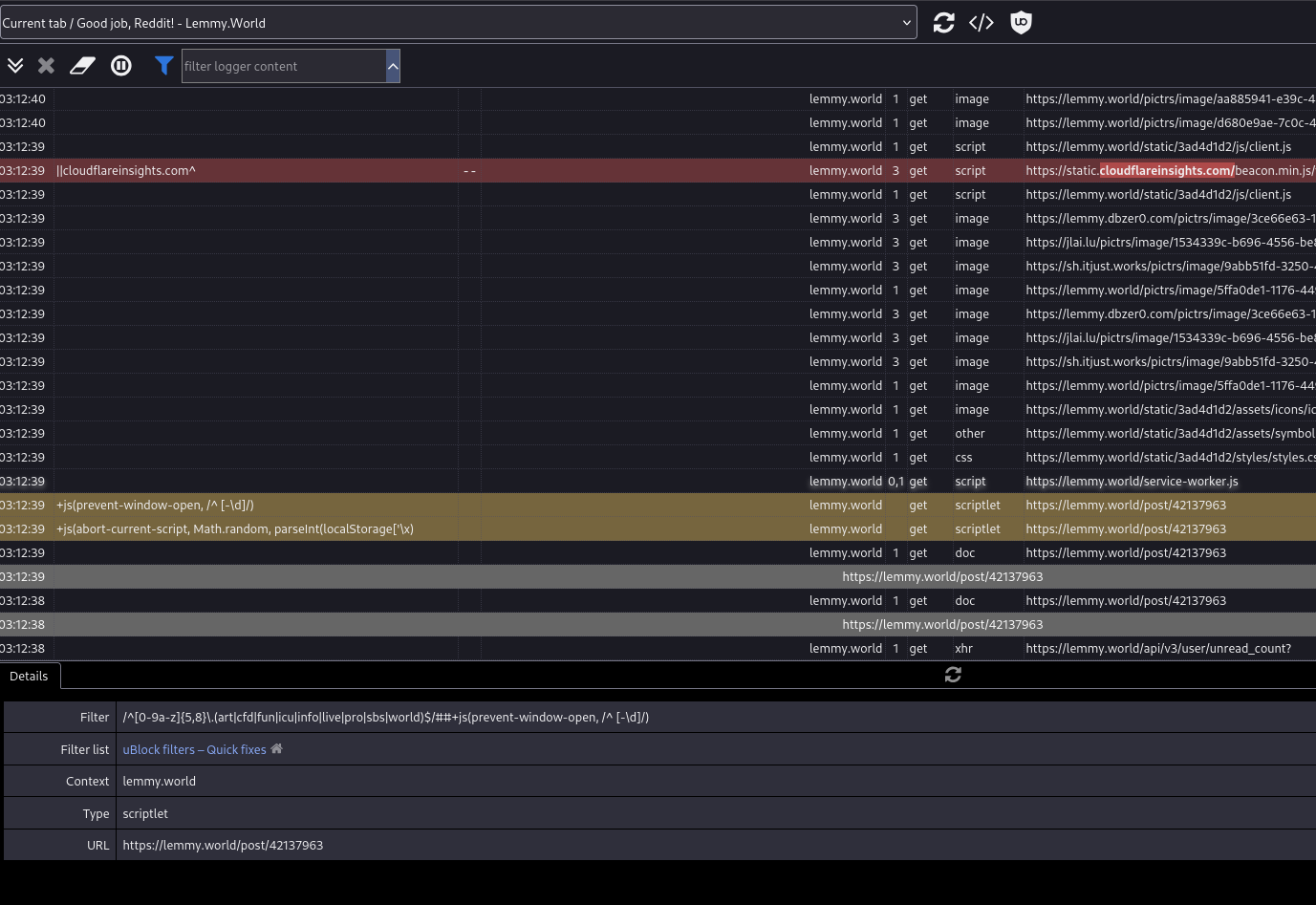Clear the logger with the X icon

tap(46, 66)
